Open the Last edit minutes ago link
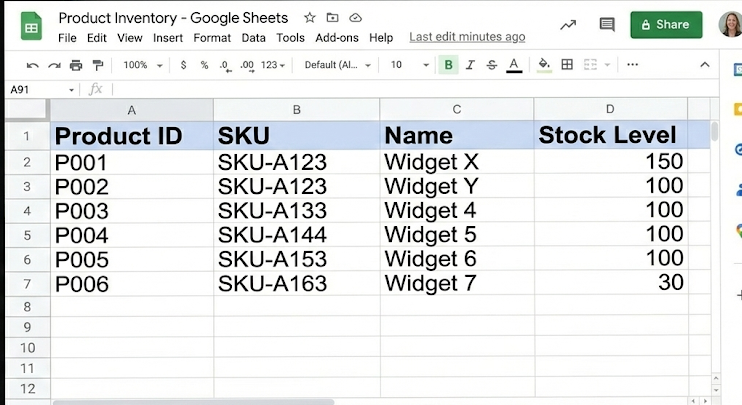The width and height of the screenshot is (742, 405). coord(467,37)
